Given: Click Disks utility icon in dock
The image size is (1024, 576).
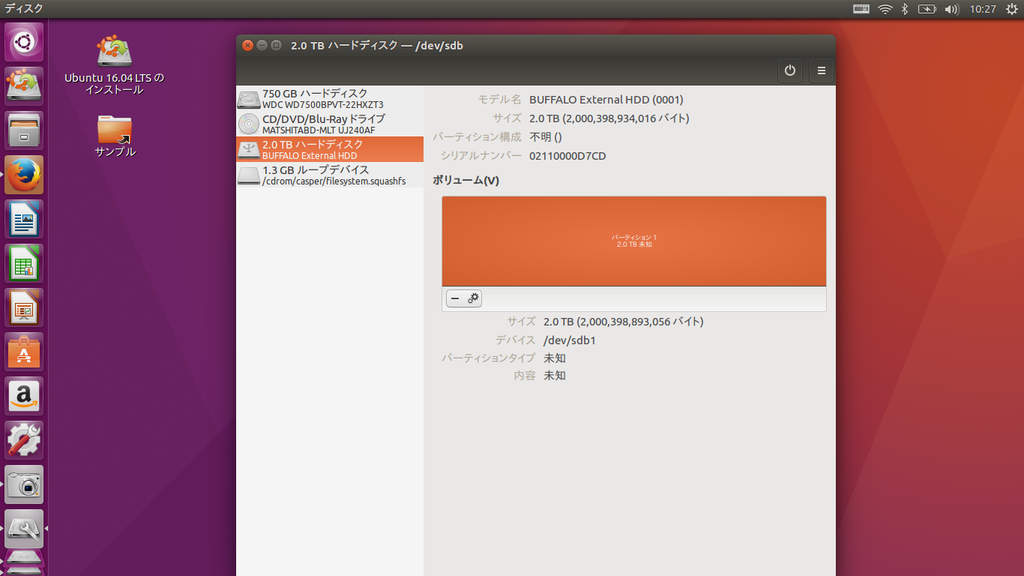Looking at the screenshot, I should [x=24, y=529].
